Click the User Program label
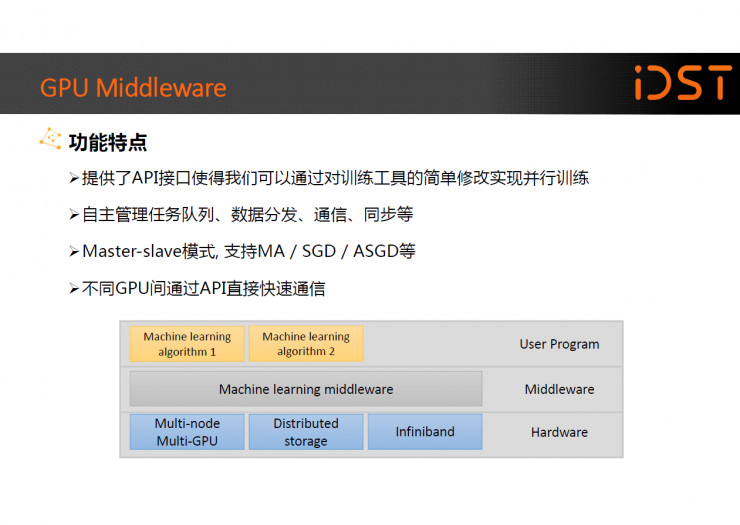 click(559, 344)
